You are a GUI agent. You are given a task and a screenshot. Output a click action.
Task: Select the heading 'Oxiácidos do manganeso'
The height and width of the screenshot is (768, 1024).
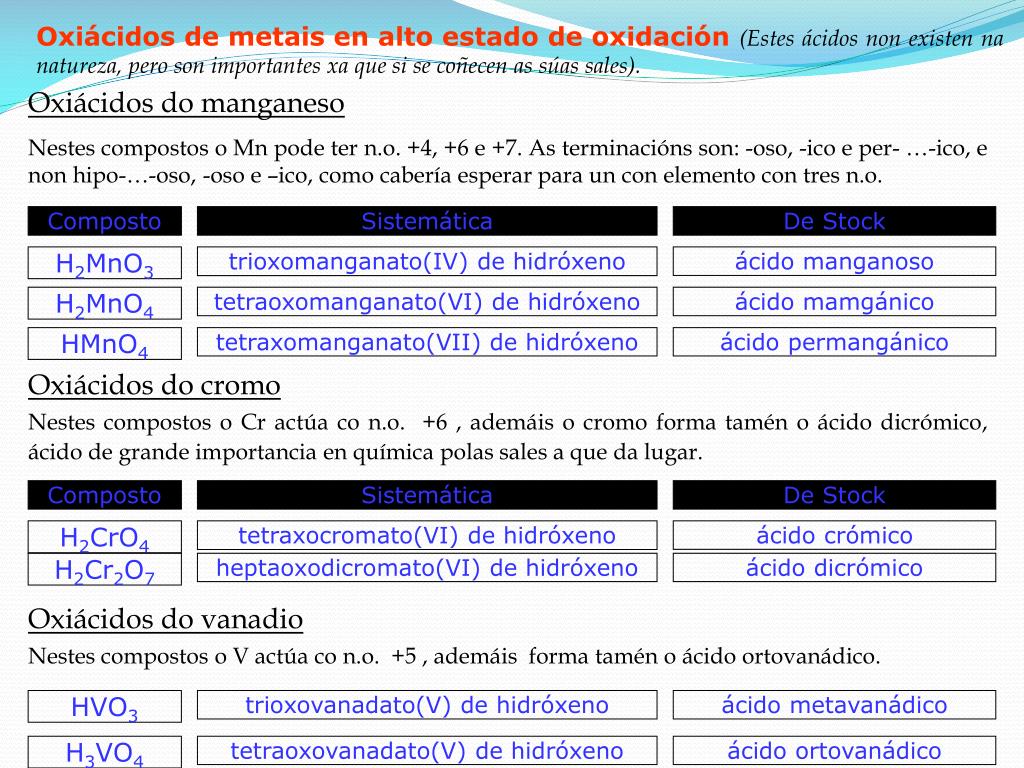(x=186, y=104)
